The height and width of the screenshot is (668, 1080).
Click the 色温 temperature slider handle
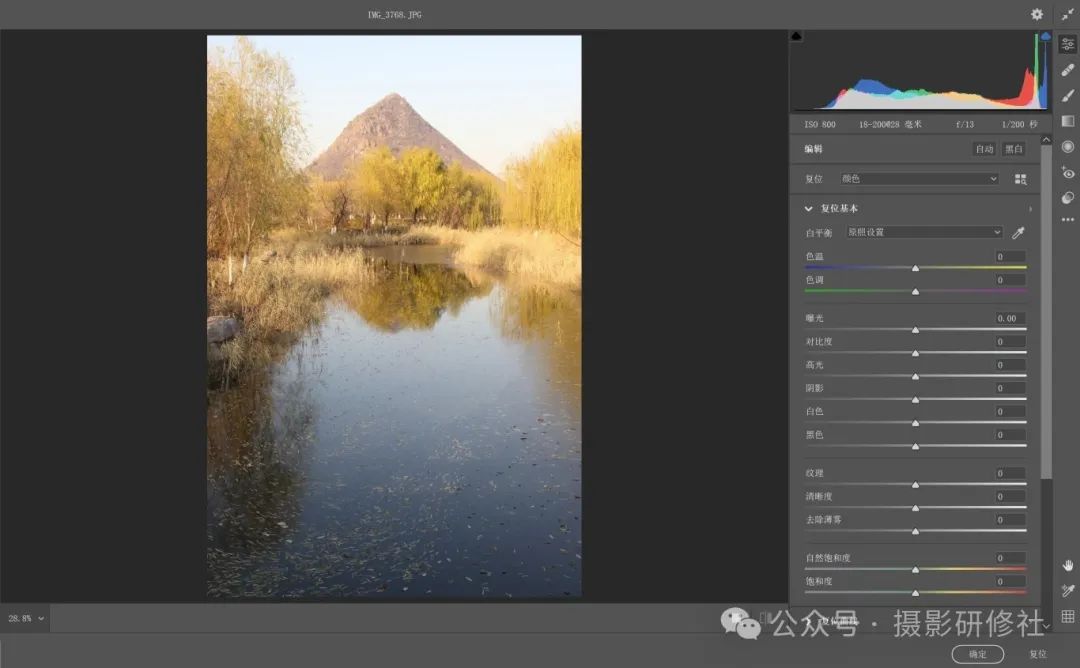click(915, 268)
